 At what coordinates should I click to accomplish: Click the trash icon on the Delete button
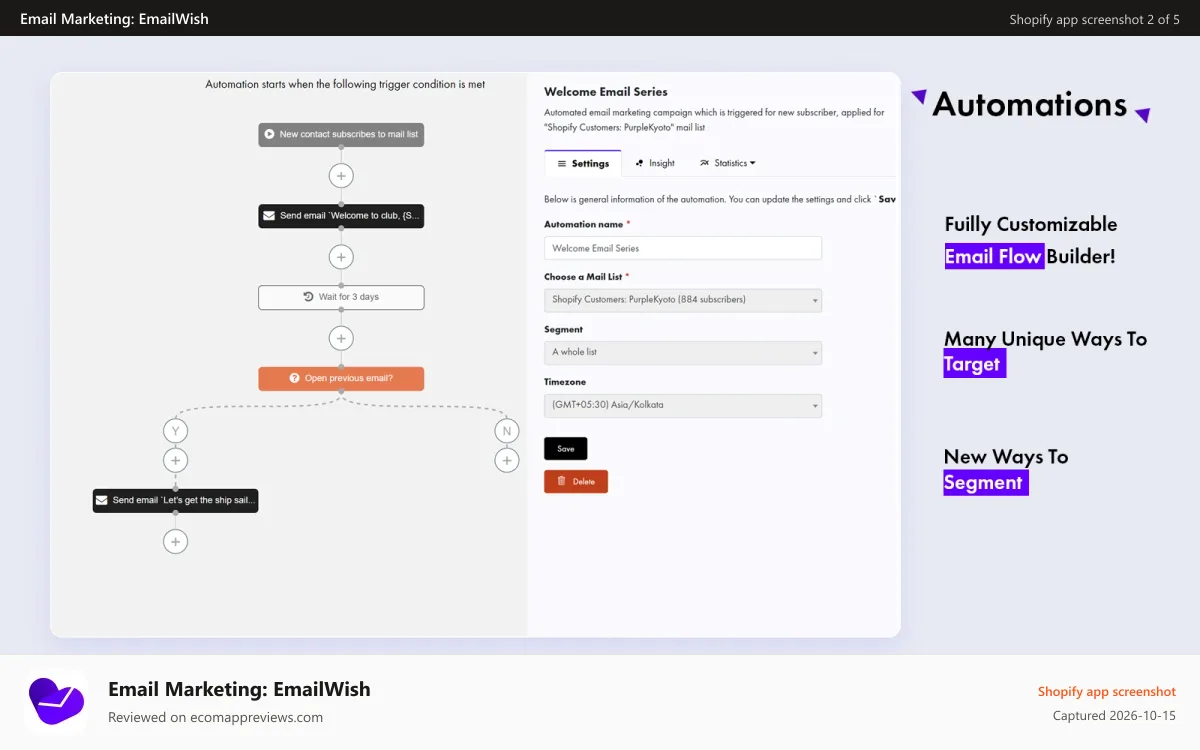[561, 481]
